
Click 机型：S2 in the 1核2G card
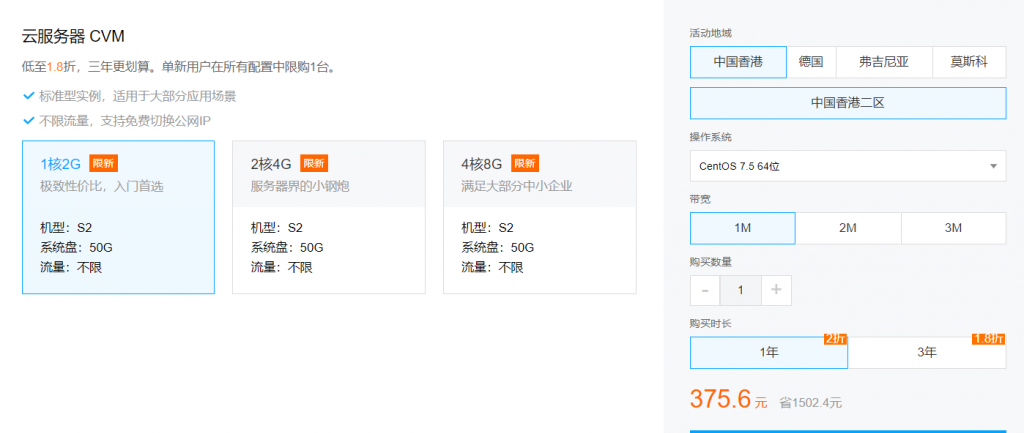(67, 228)
